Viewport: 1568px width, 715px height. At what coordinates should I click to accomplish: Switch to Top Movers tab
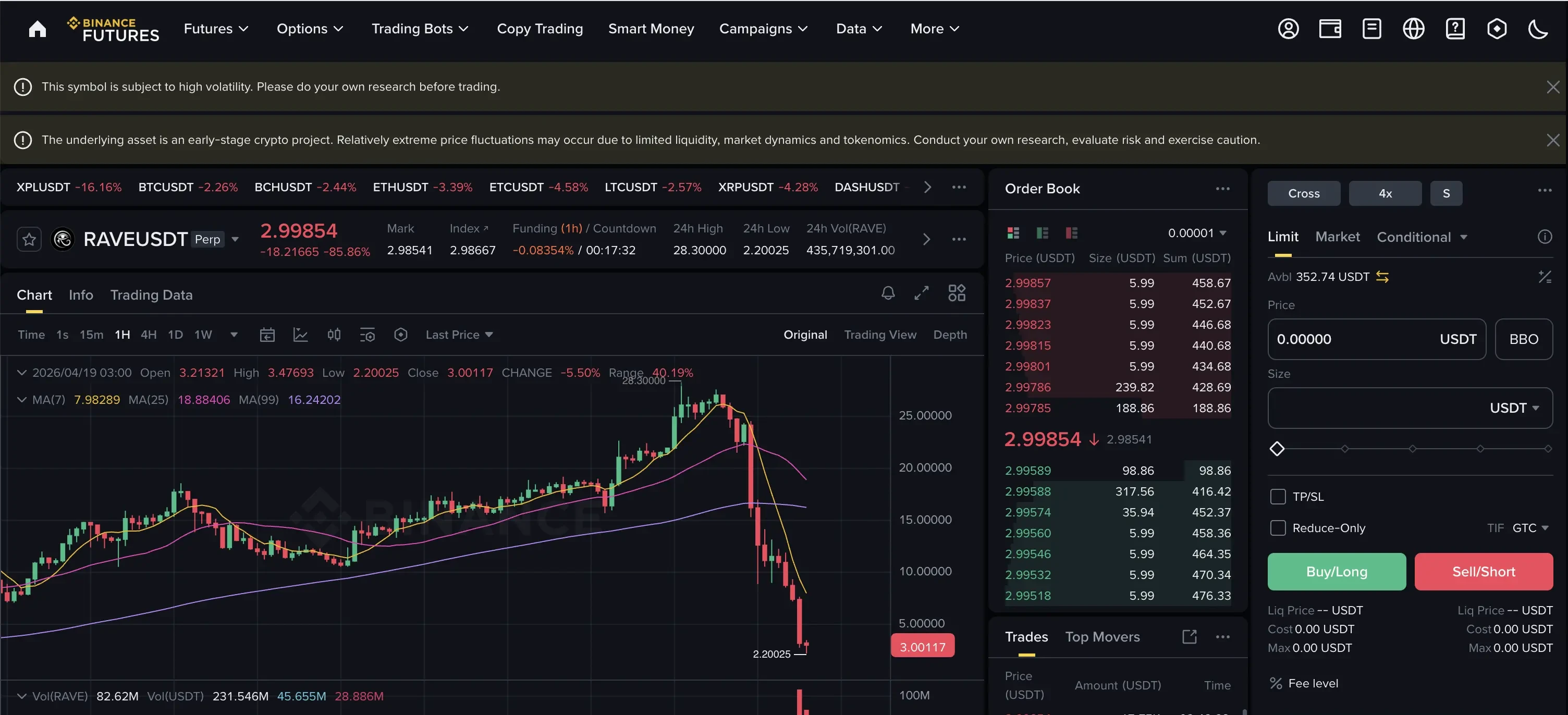pos(1102,636)
